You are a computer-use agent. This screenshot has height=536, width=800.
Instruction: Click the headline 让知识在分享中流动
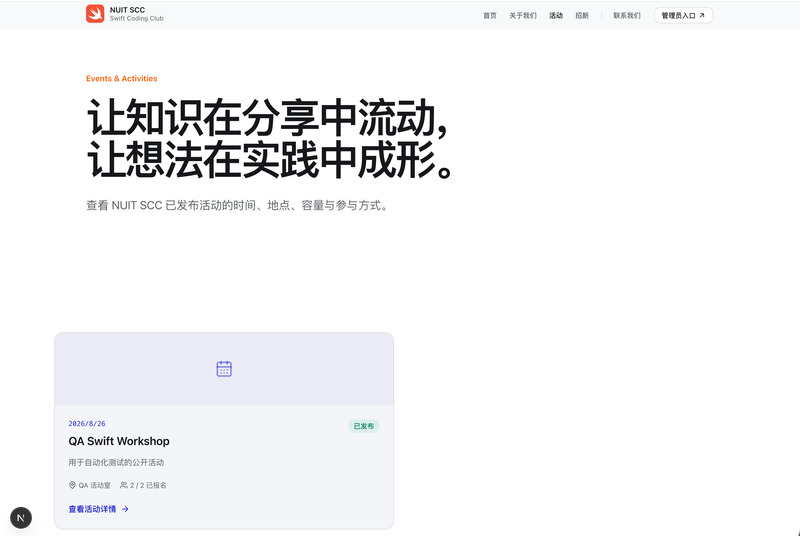point(267,119)
